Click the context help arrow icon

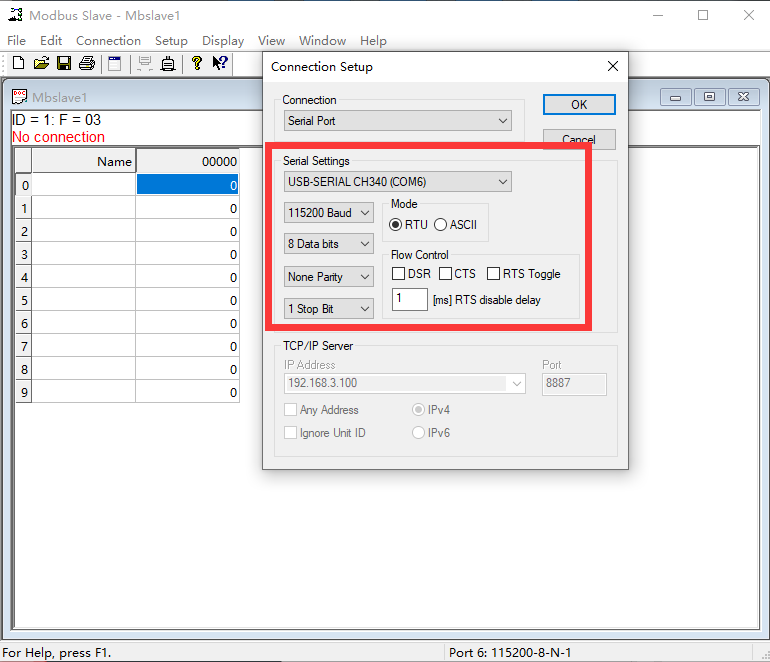pos(219,64)
